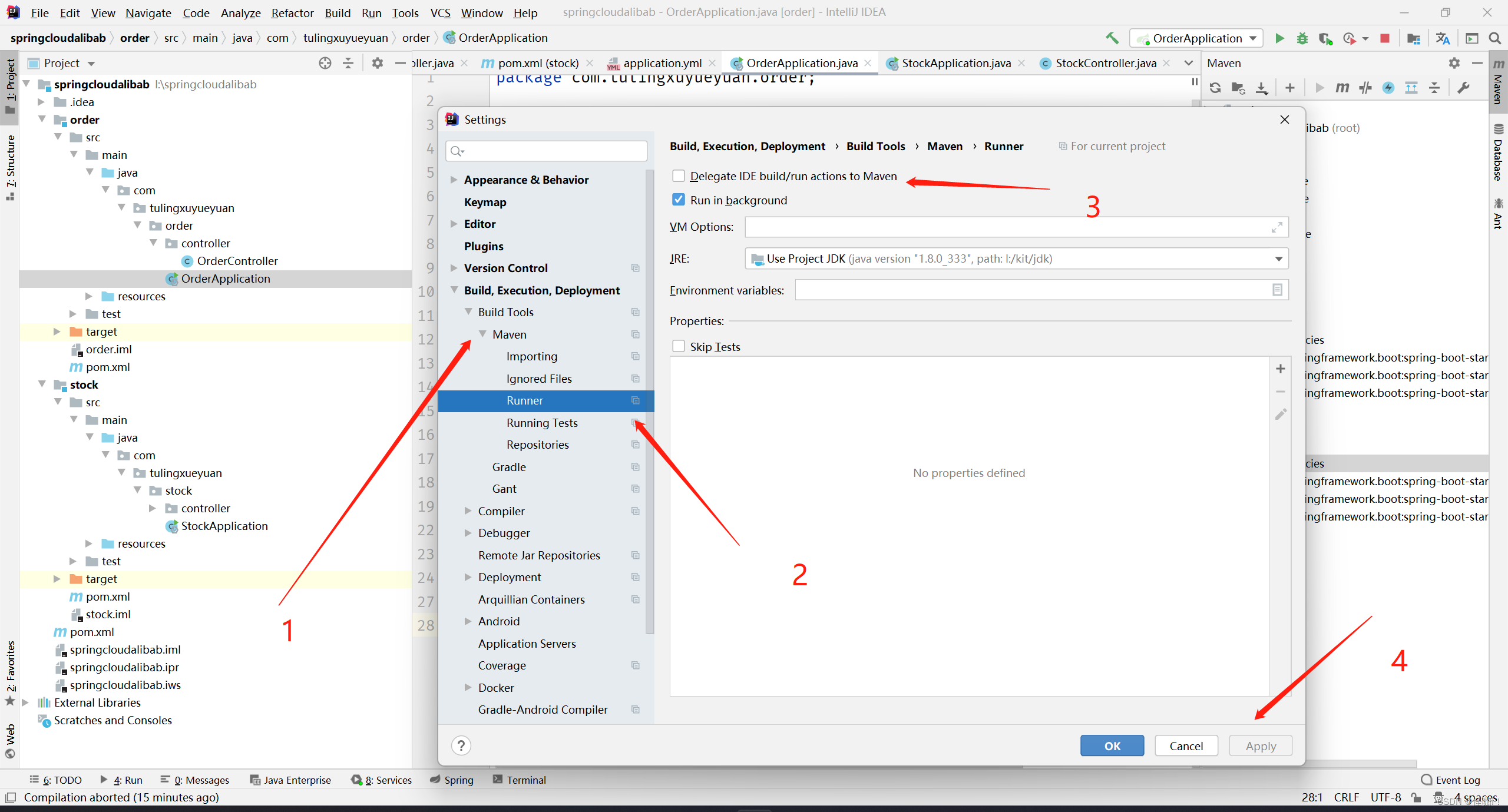Collapse Build Tools settings node
The image size is (1508, 812).
pos(468,312)
